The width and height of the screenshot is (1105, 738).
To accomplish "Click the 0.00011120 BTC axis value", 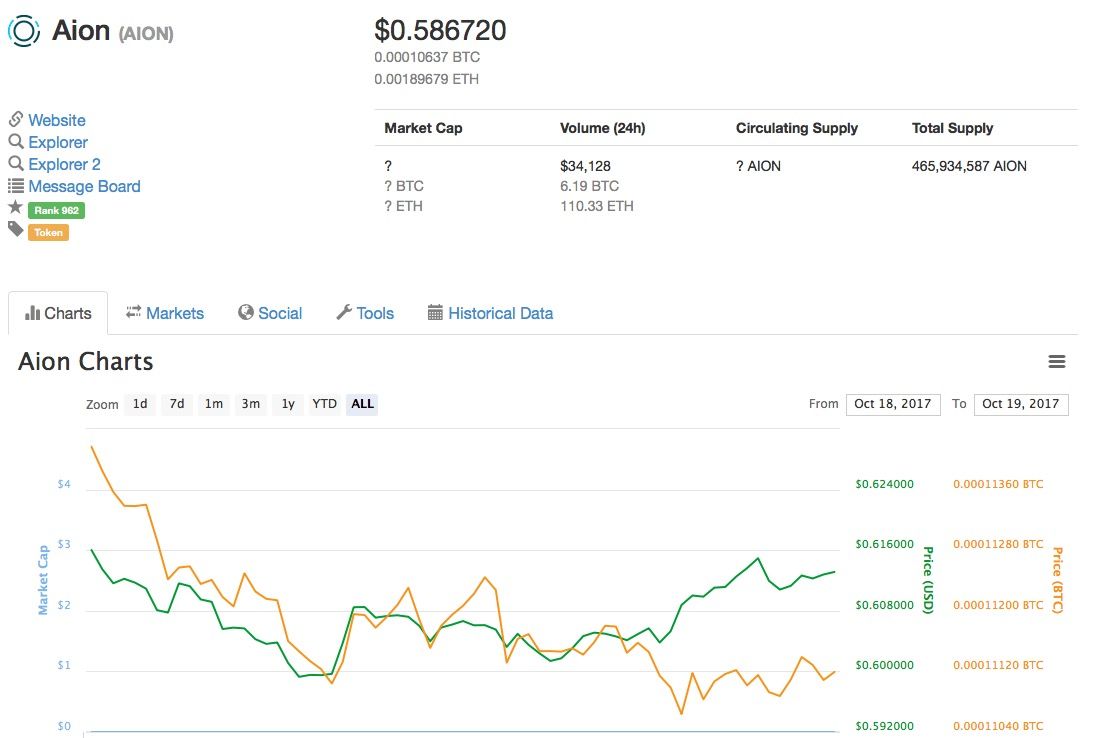I will (998, 665).
